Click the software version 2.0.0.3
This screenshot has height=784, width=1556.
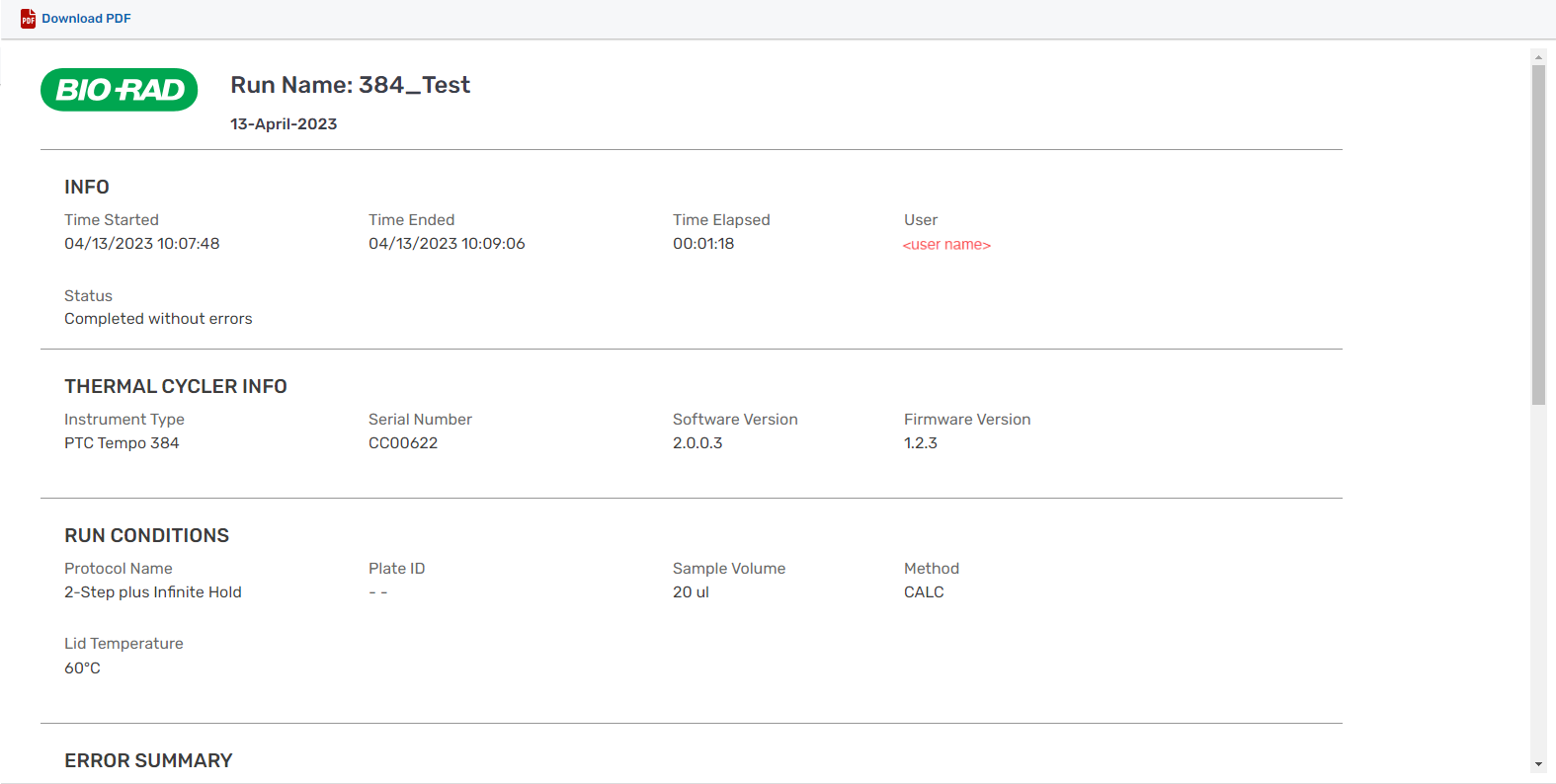[697, 443]
